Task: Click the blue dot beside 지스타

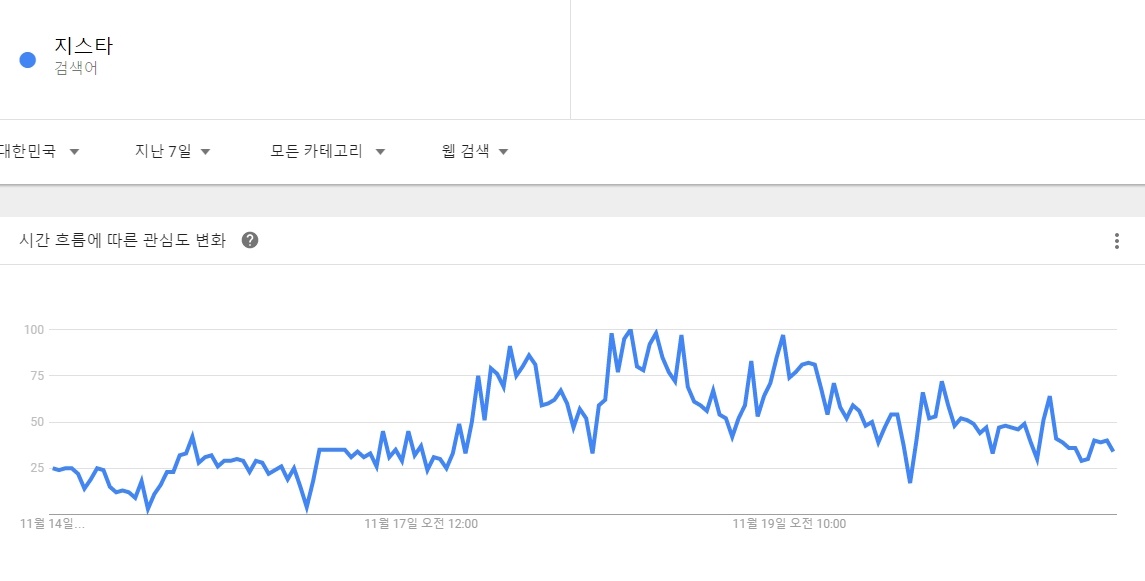Action: tap(28, 60)
